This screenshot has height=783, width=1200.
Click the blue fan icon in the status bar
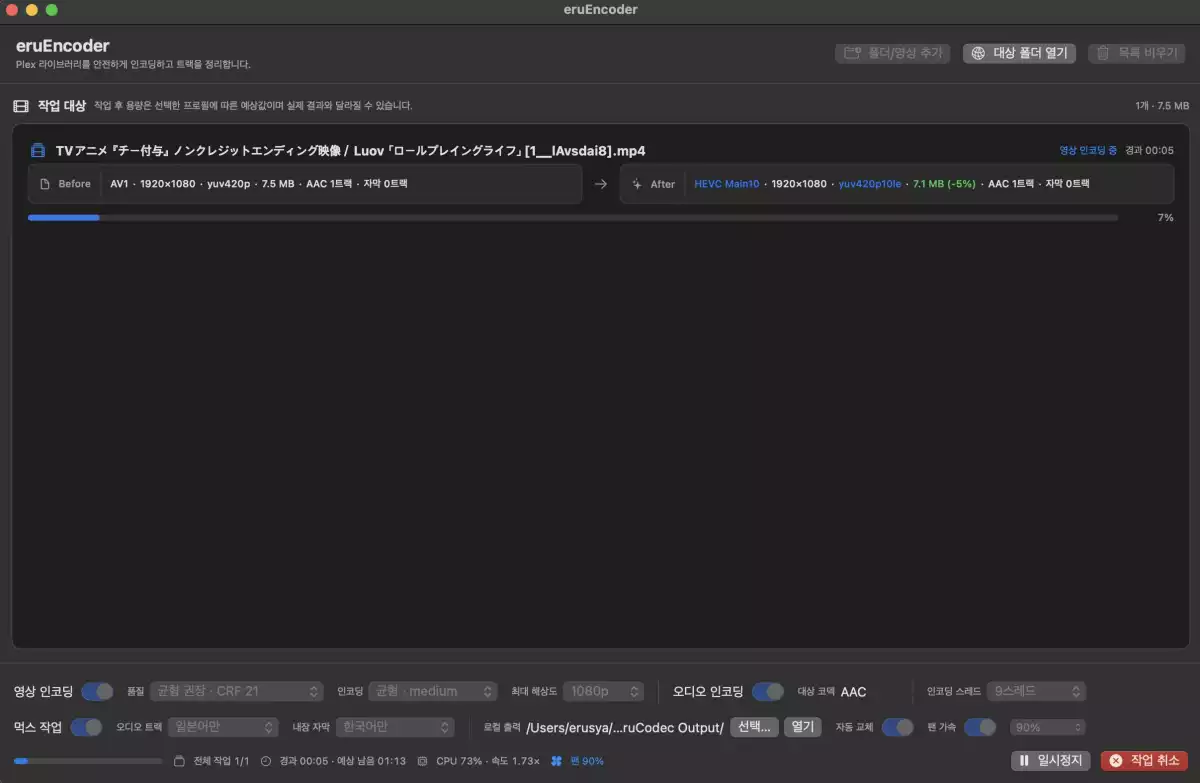coord(558,761)
